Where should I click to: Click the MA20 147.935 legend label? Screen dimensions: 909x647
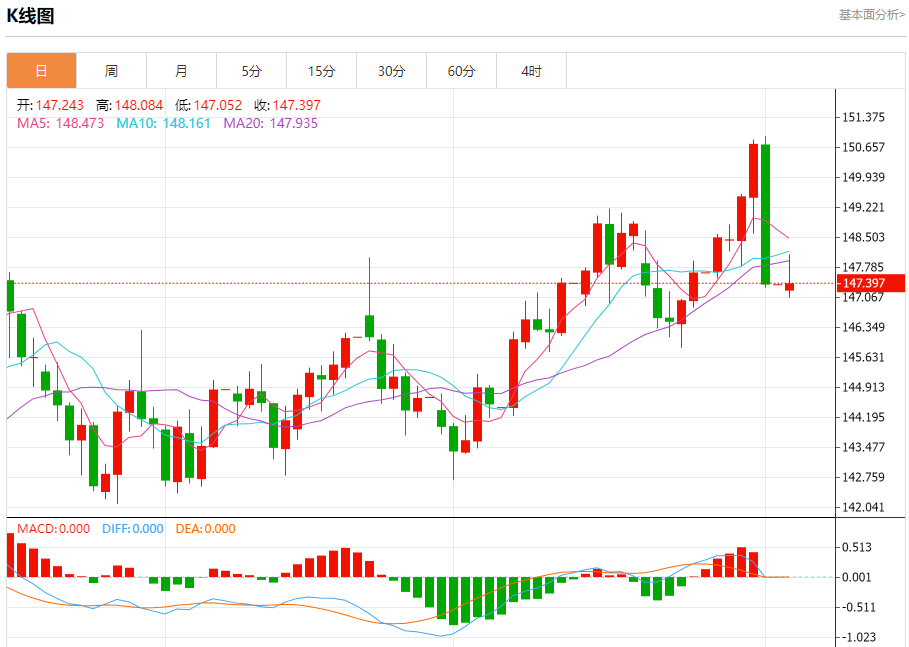(x=271, y=123)
